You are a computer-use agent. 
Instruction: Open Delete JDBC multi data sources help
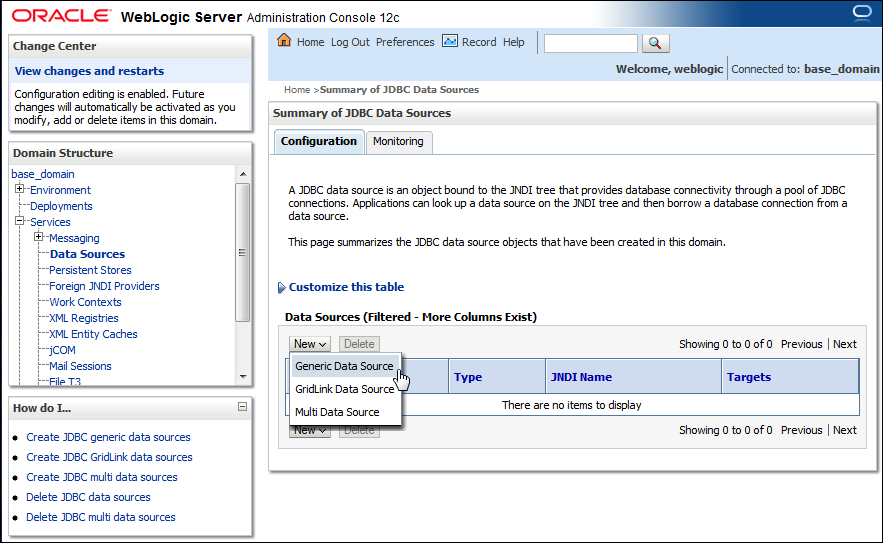click(x=101, y=517)
